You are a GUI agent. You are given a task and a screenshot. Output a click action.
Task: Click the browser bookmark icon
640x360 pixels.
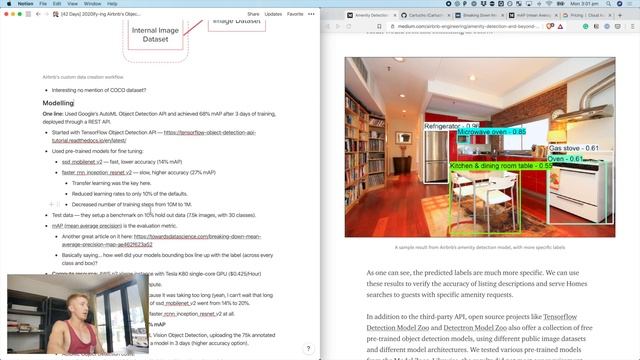tap(379, 27)
